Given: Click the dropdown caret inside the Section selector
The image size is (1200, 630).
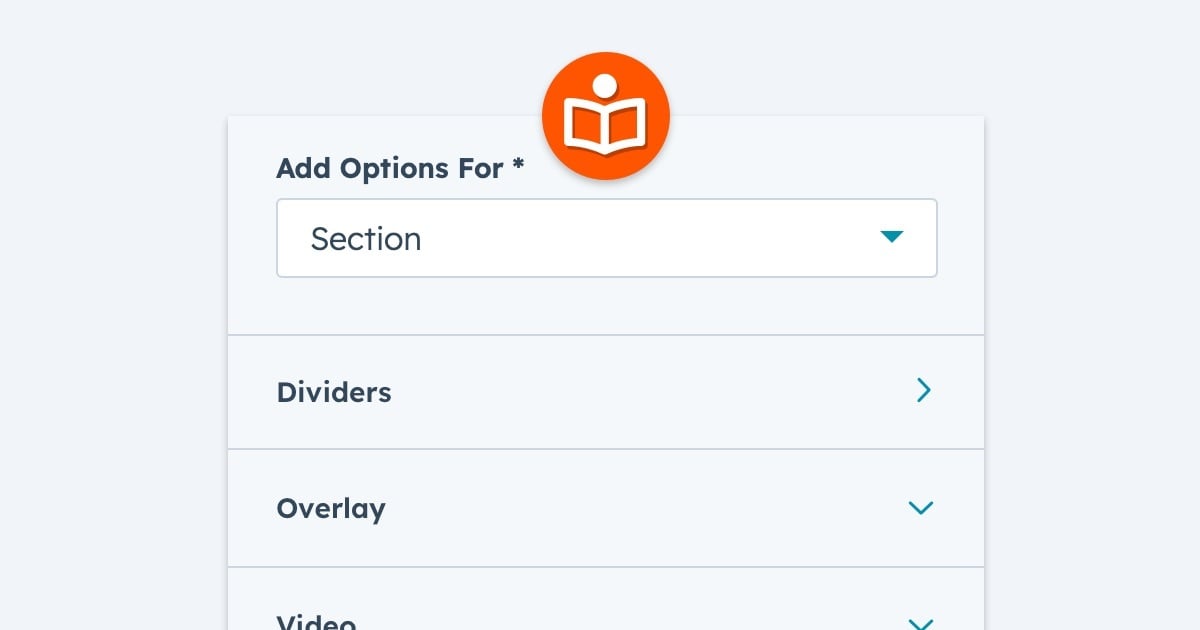Looking at the screenshot, I should click(892, 238).
